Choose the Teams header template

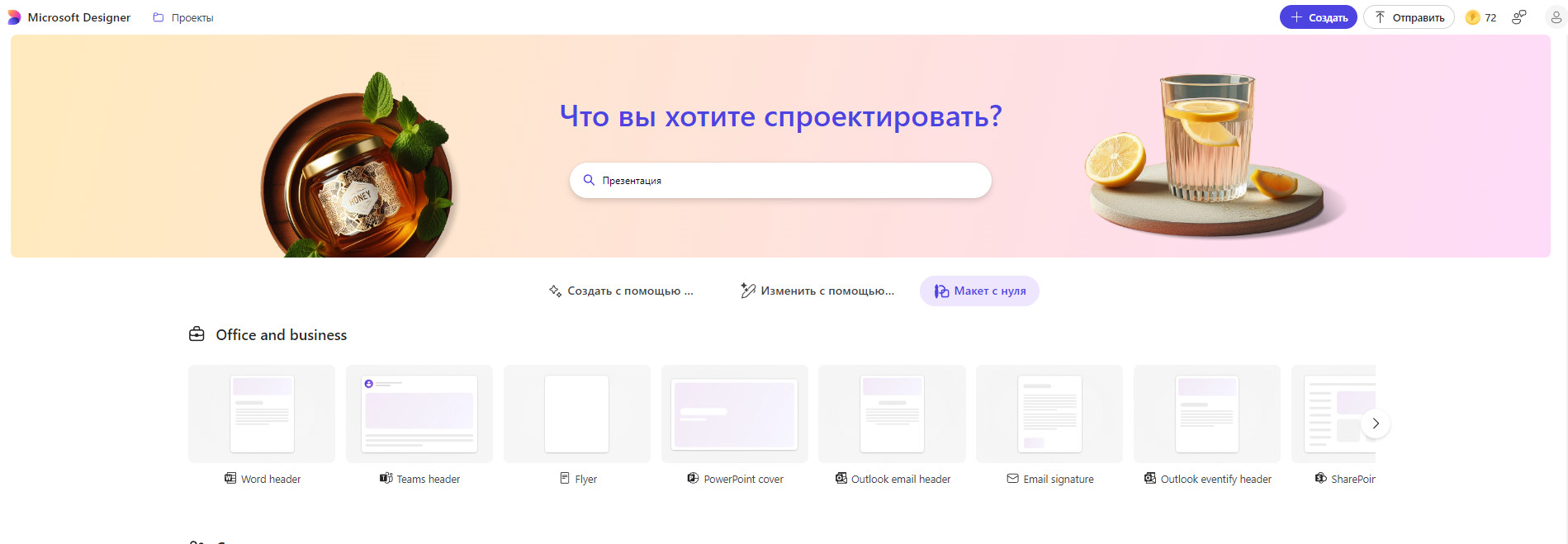click(419, 414)
